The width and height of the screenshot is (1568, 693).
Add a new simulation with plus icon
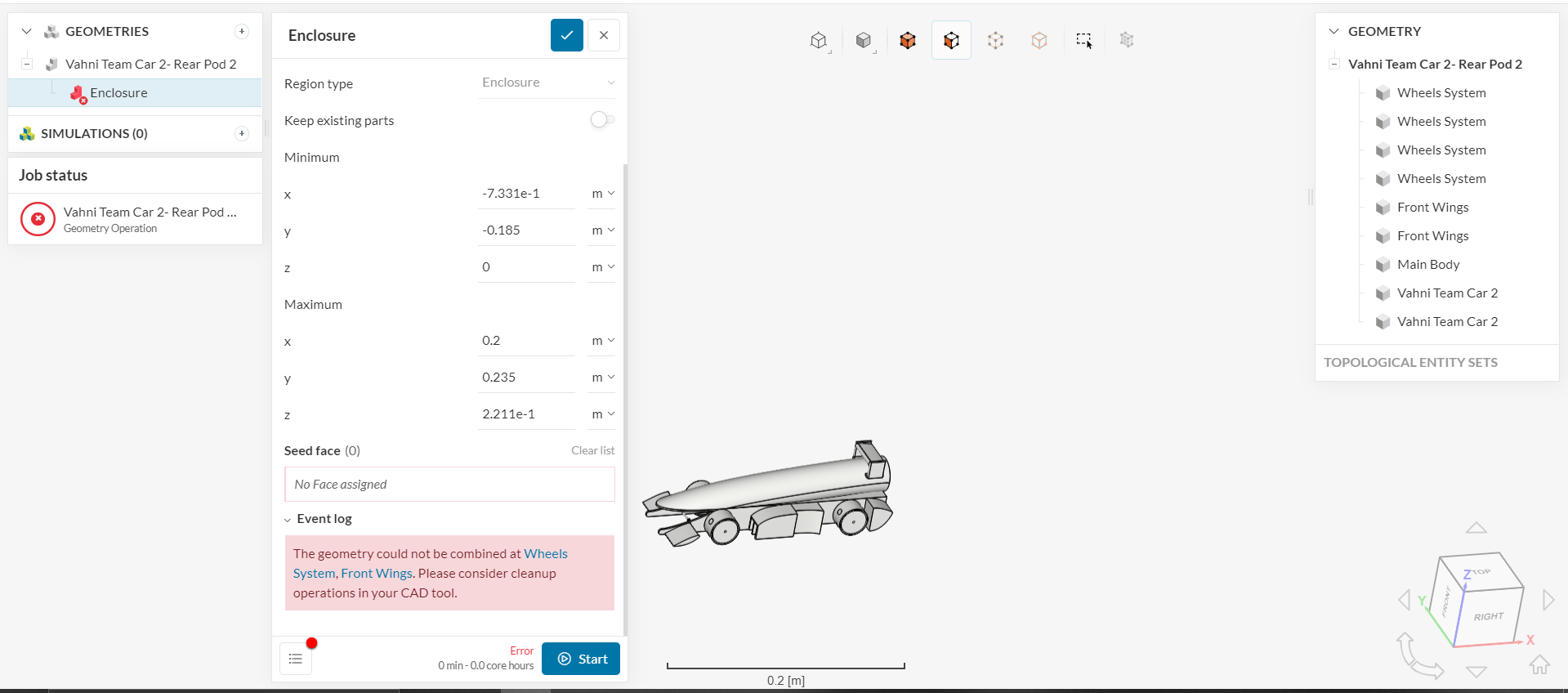tap(242, 133)
